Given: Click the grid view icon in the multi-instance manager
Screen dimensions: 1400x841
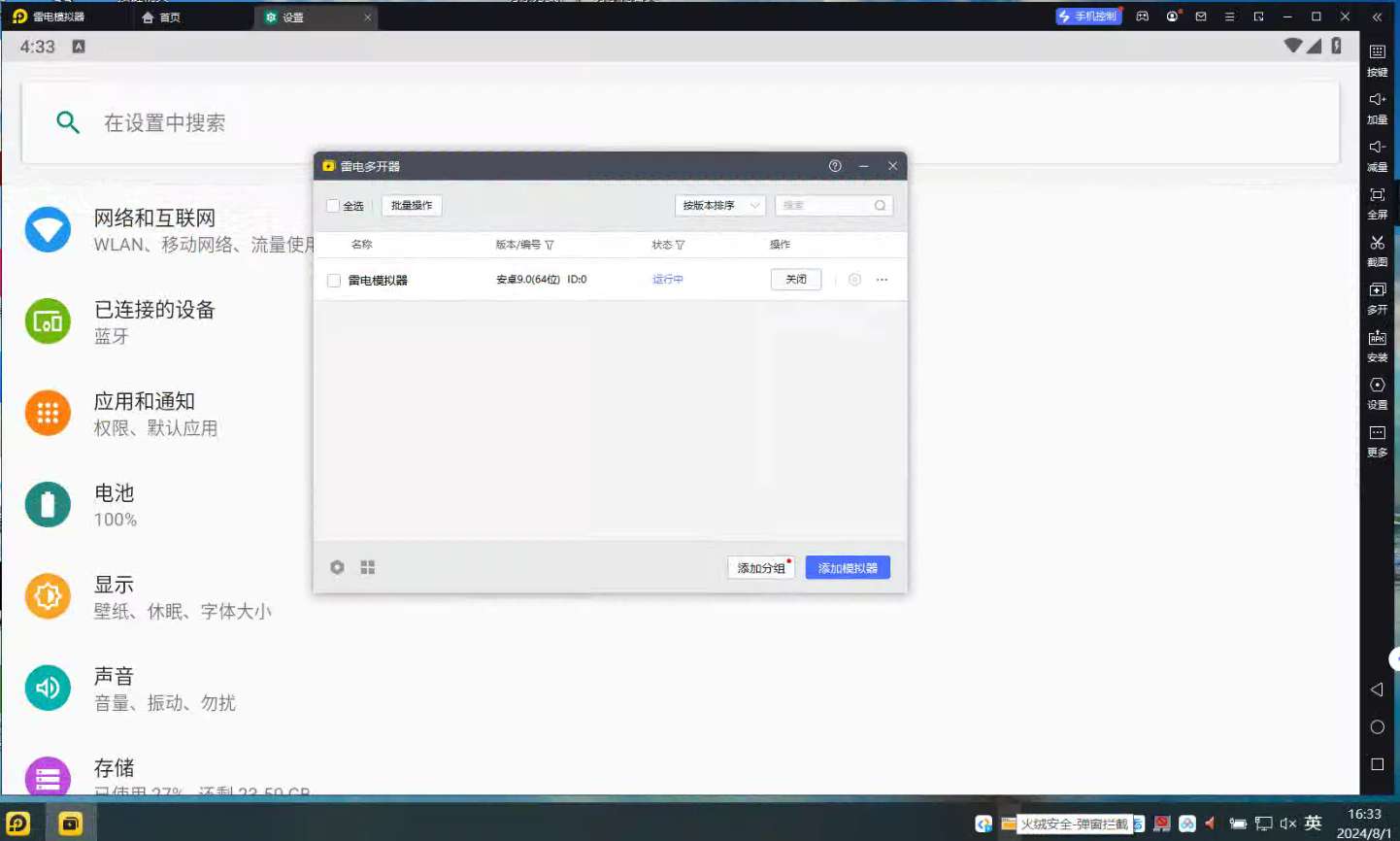Looking at the screenshot, I should tap(368, 567).
